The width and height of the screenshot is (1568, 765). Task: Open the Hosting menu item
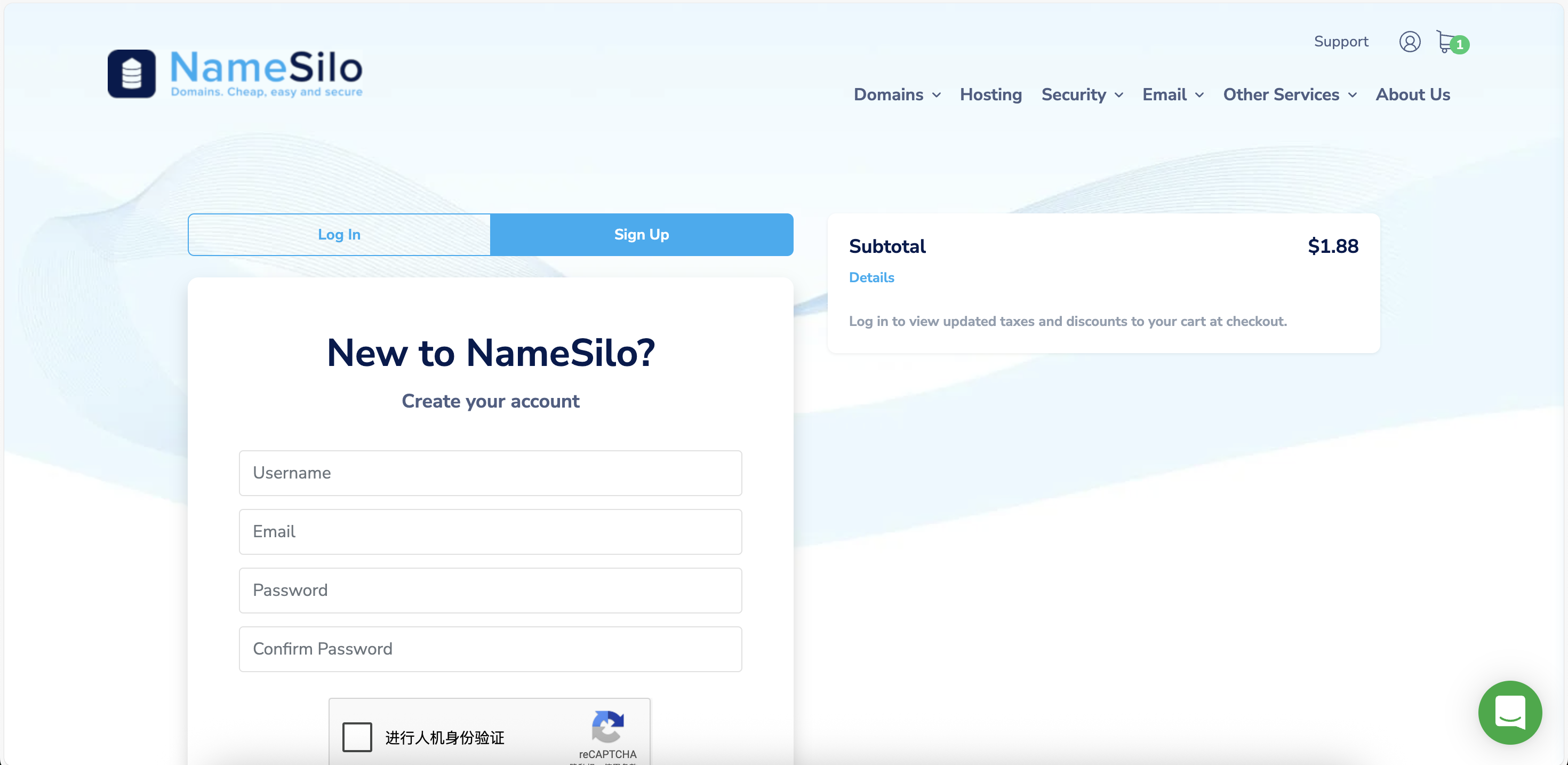tap(990, 94)
